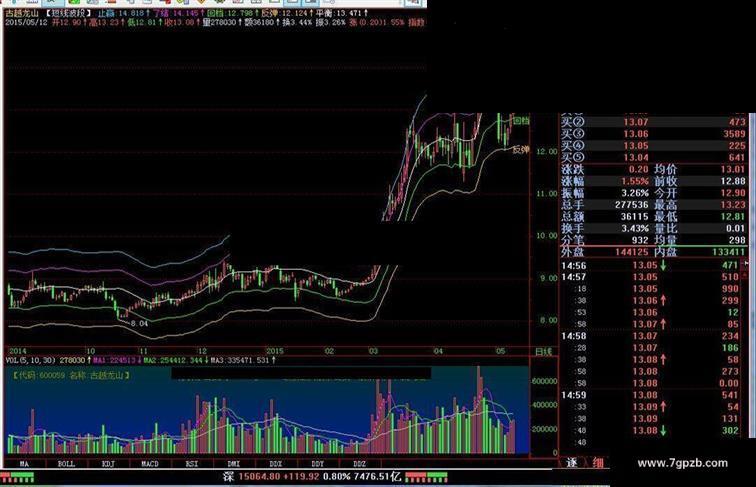Click the 04 month marker on date axis
Viewport: 756px width, 487px height.
[437, 351]
